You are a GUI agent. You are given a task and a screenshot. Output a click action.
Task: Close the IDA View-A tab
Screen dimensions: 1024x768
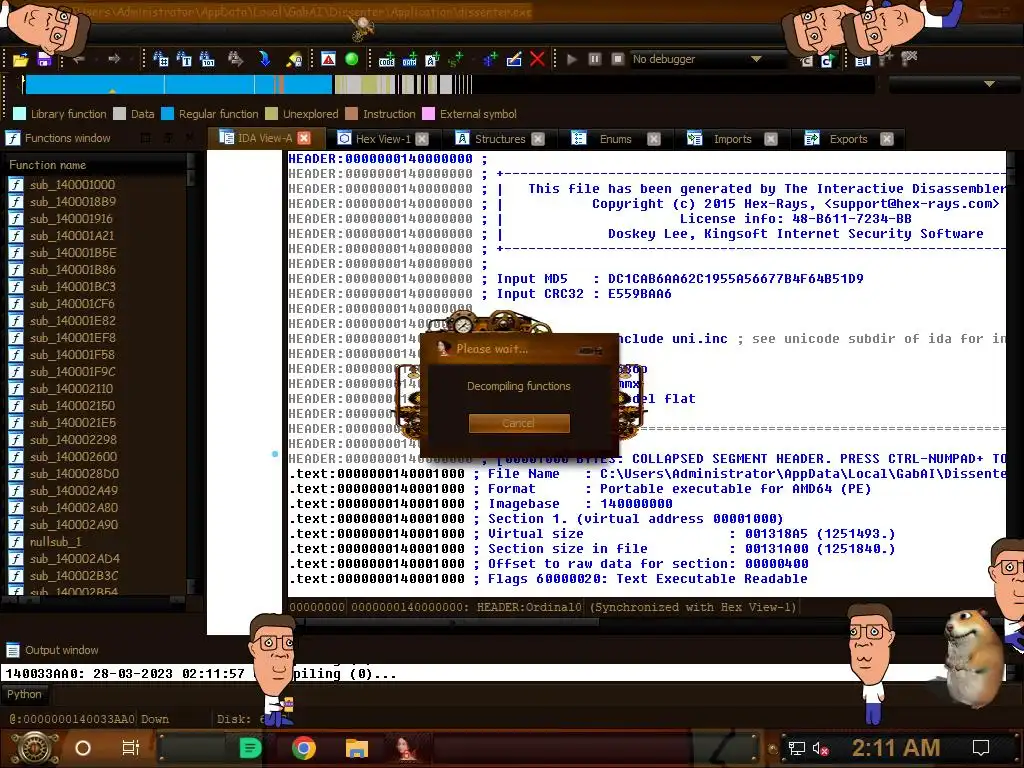[304, 138]
